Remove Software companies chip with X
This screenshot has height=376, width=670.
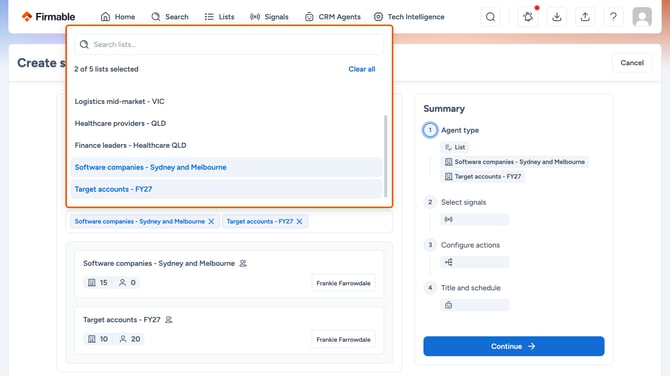click(211, 221)
